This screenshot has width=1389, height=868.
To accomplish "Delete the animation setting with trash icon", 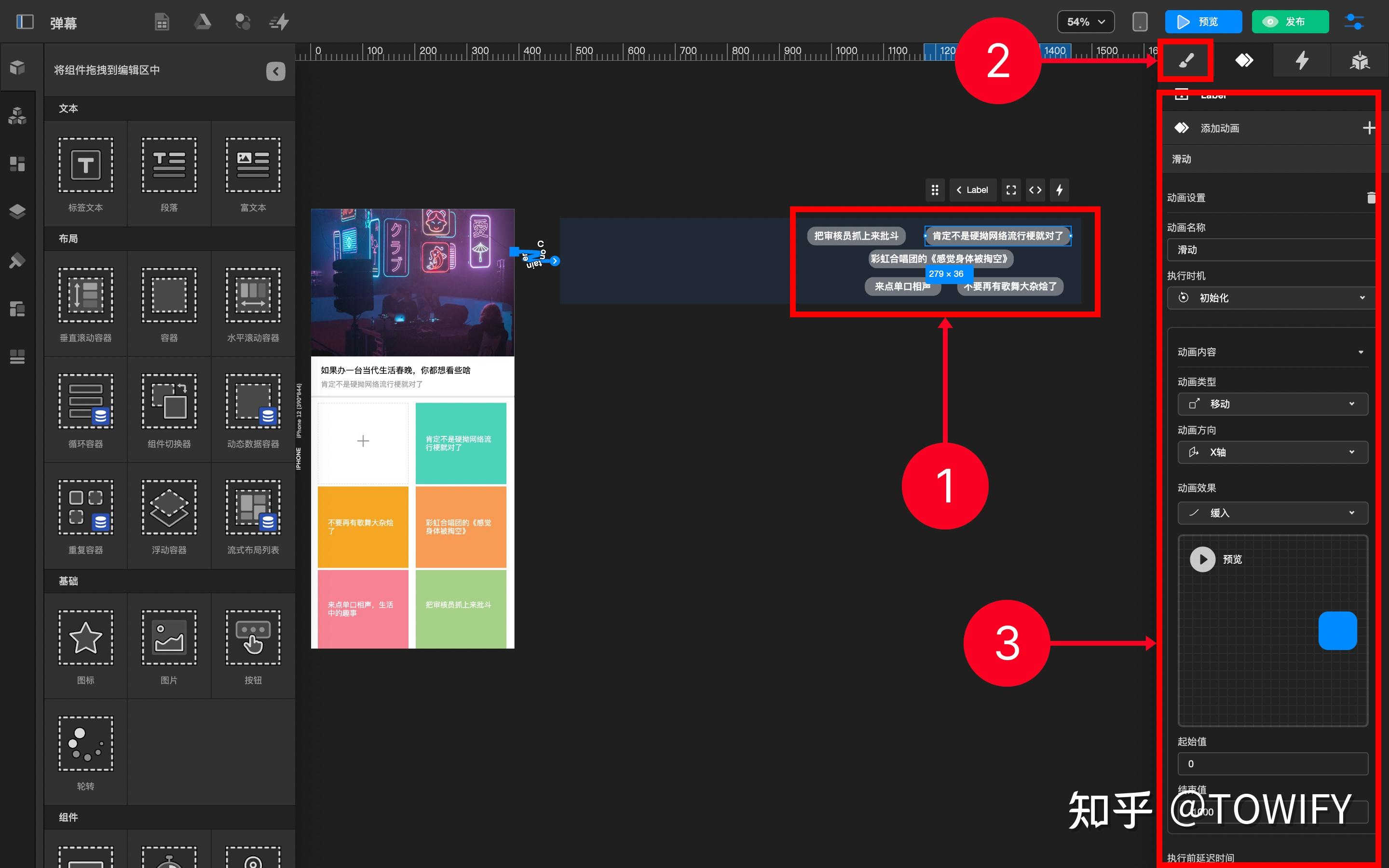I will pyautogui.click(x=1371, y=198).
